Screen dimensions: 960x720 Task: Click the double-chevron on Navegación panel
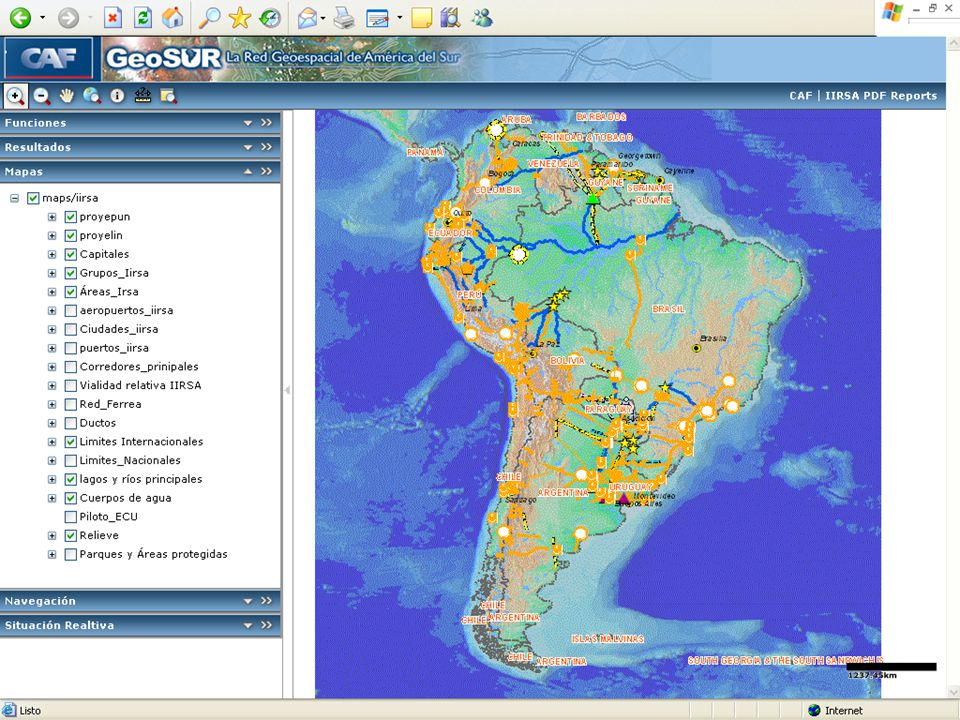click(266, 601)
